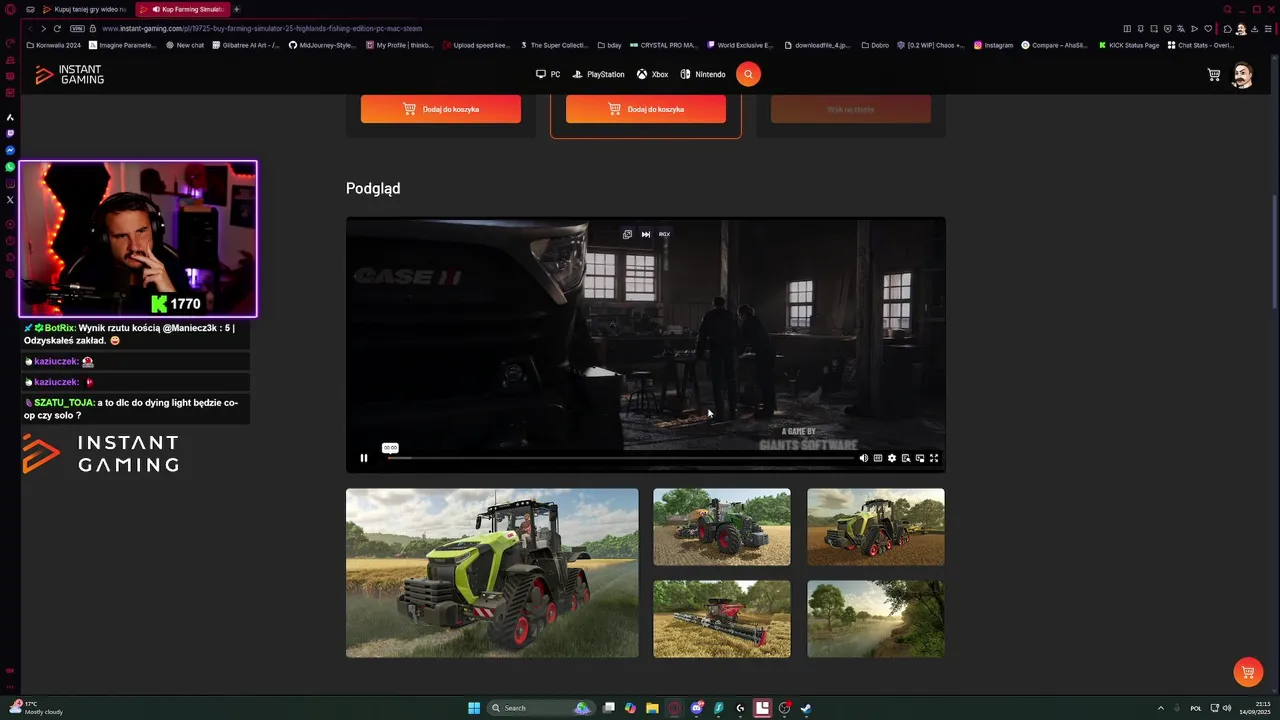The height and width of the screenshot is (720, 1280).
Task: Open Discord from the taskbar
Action: click(697, 708)
